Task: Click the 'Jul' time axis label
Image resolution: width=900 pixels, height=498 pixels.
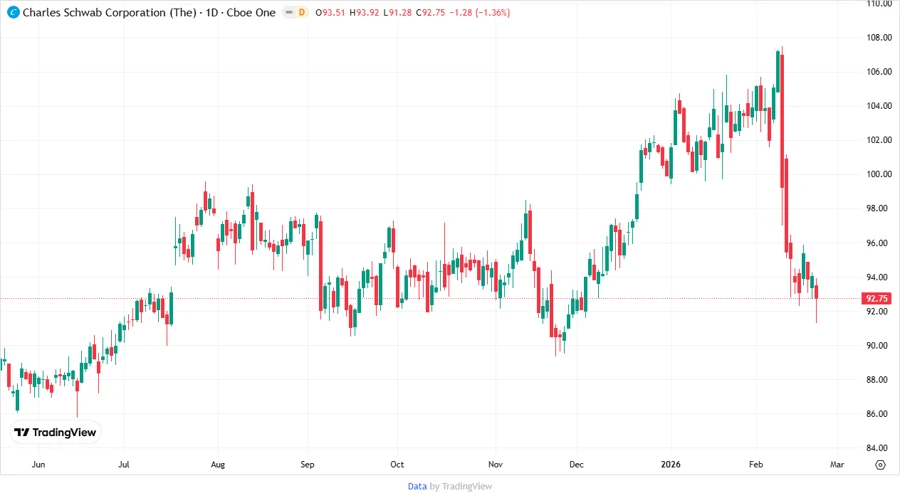Action: (x=123, y=464)
